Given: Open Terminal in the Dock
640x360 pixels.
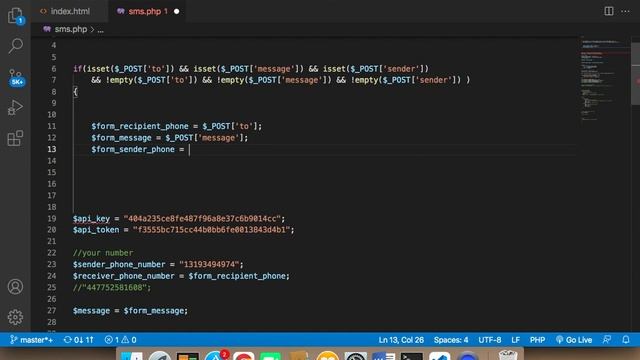Looking at the screenshot, I should tap(411, 356).
